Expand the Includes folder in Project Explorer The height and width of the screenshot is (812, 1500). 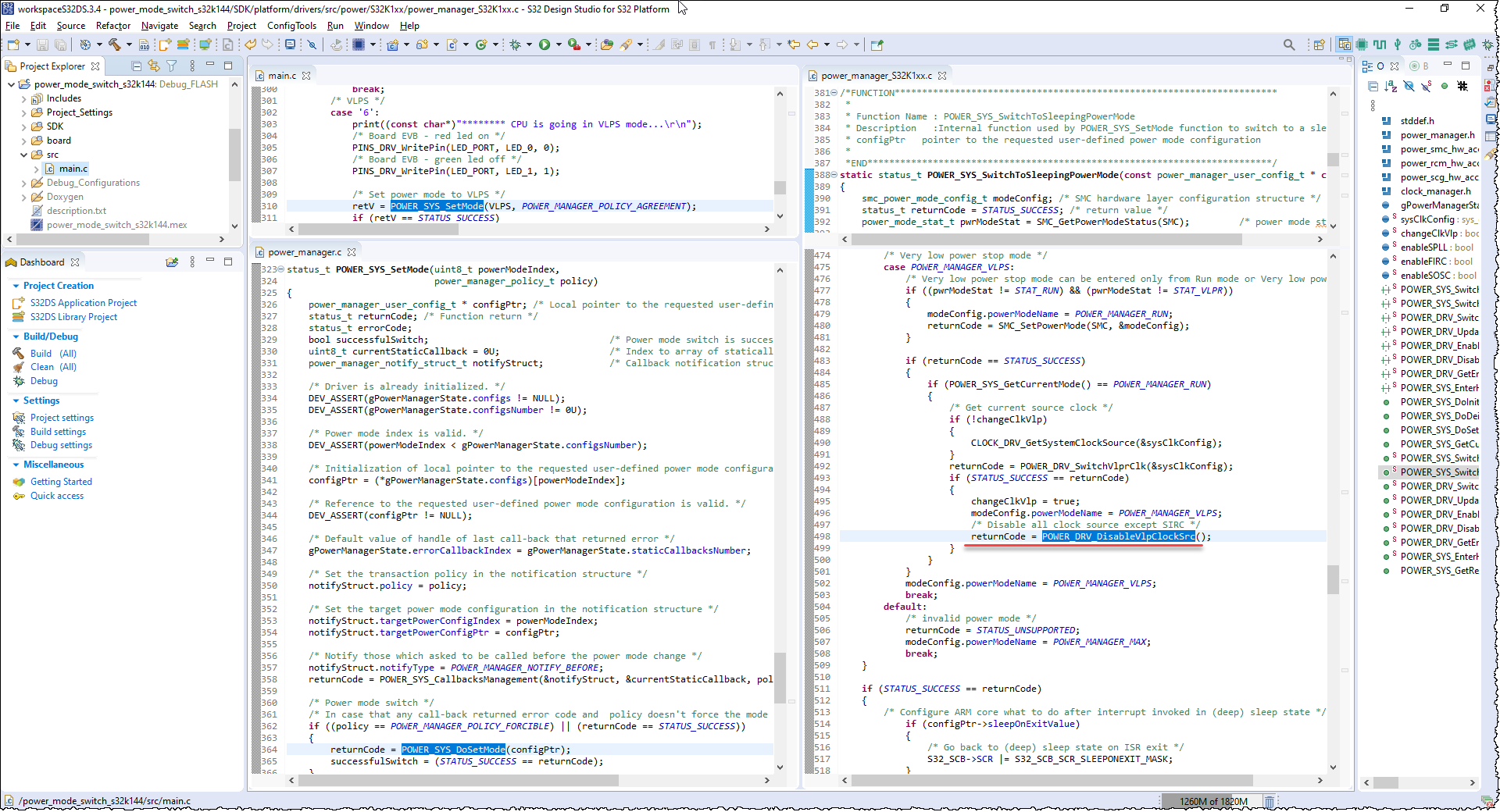[26, 98]
